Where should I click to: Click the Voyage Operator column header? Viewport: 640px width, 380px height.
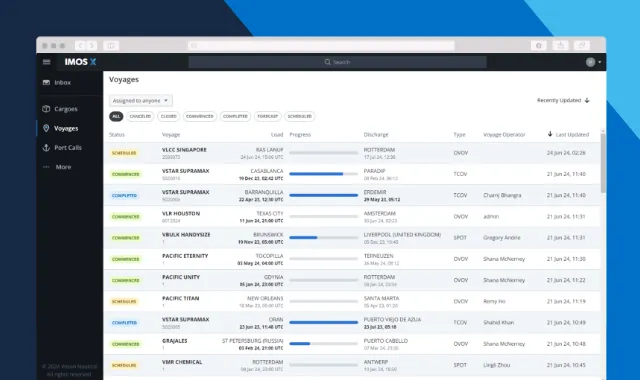pos(504,135)
